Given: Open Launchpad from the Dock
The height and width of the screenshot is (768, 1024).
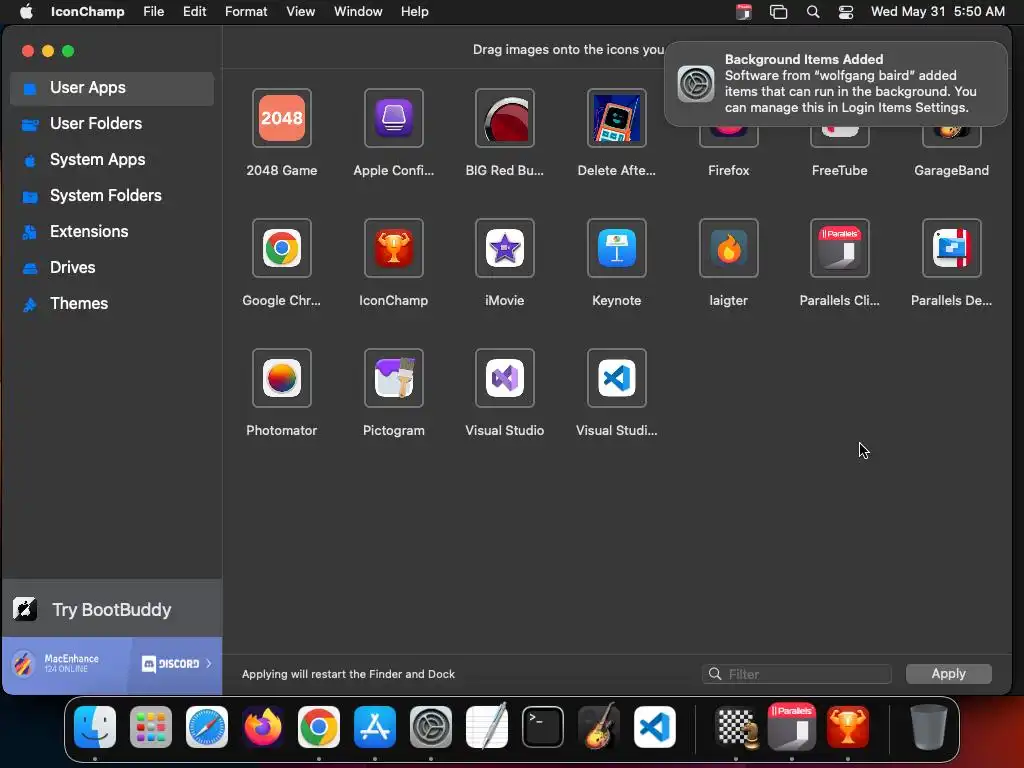Looking at the screenshot, I should (x=151, y=727).
